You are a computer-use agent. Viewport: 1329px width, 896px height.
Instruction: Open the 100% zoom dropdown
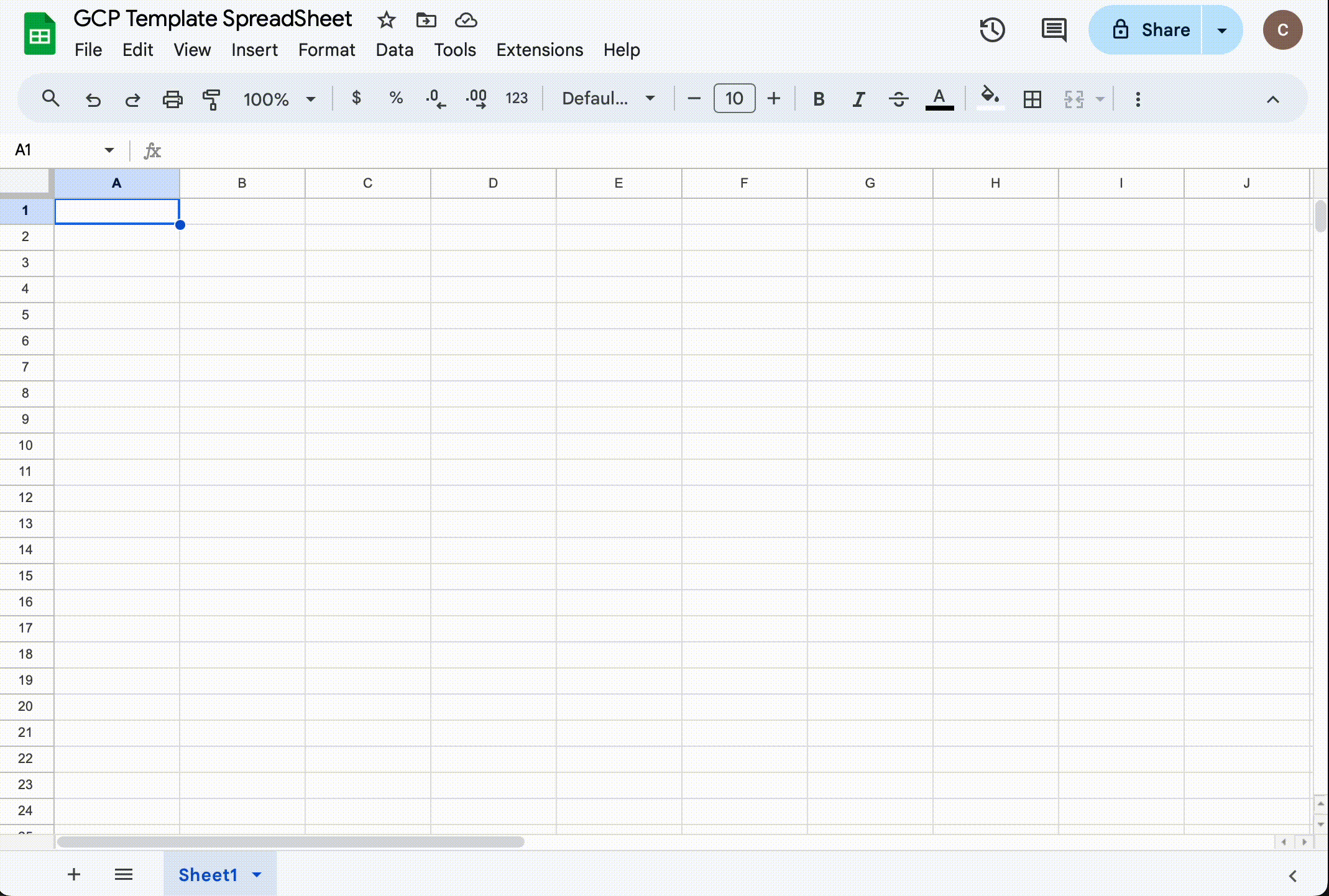279,99
